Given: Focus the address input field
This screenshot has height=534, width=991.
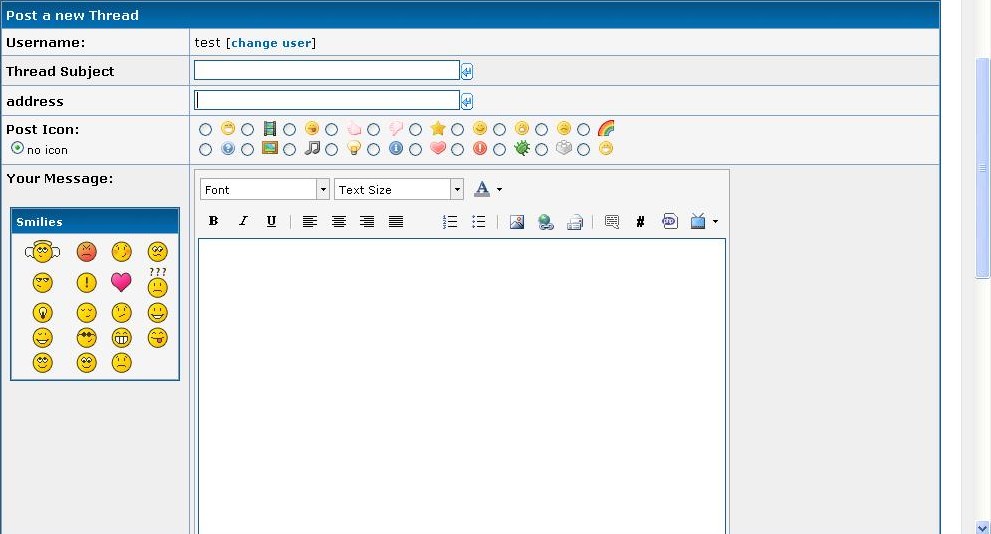Looking at the screenshot, I should 326,100.
